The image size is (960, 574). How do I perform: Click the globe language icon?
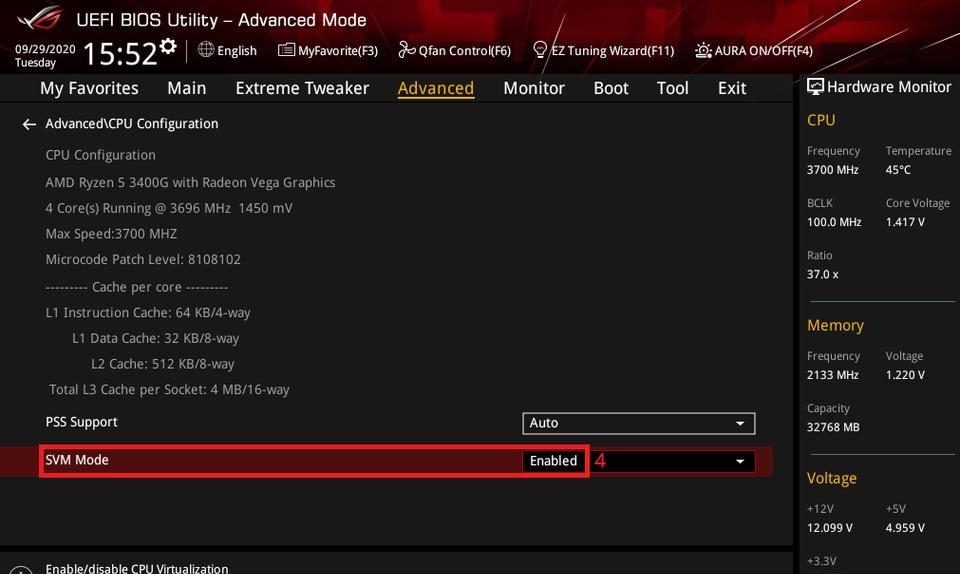[206, 50]
